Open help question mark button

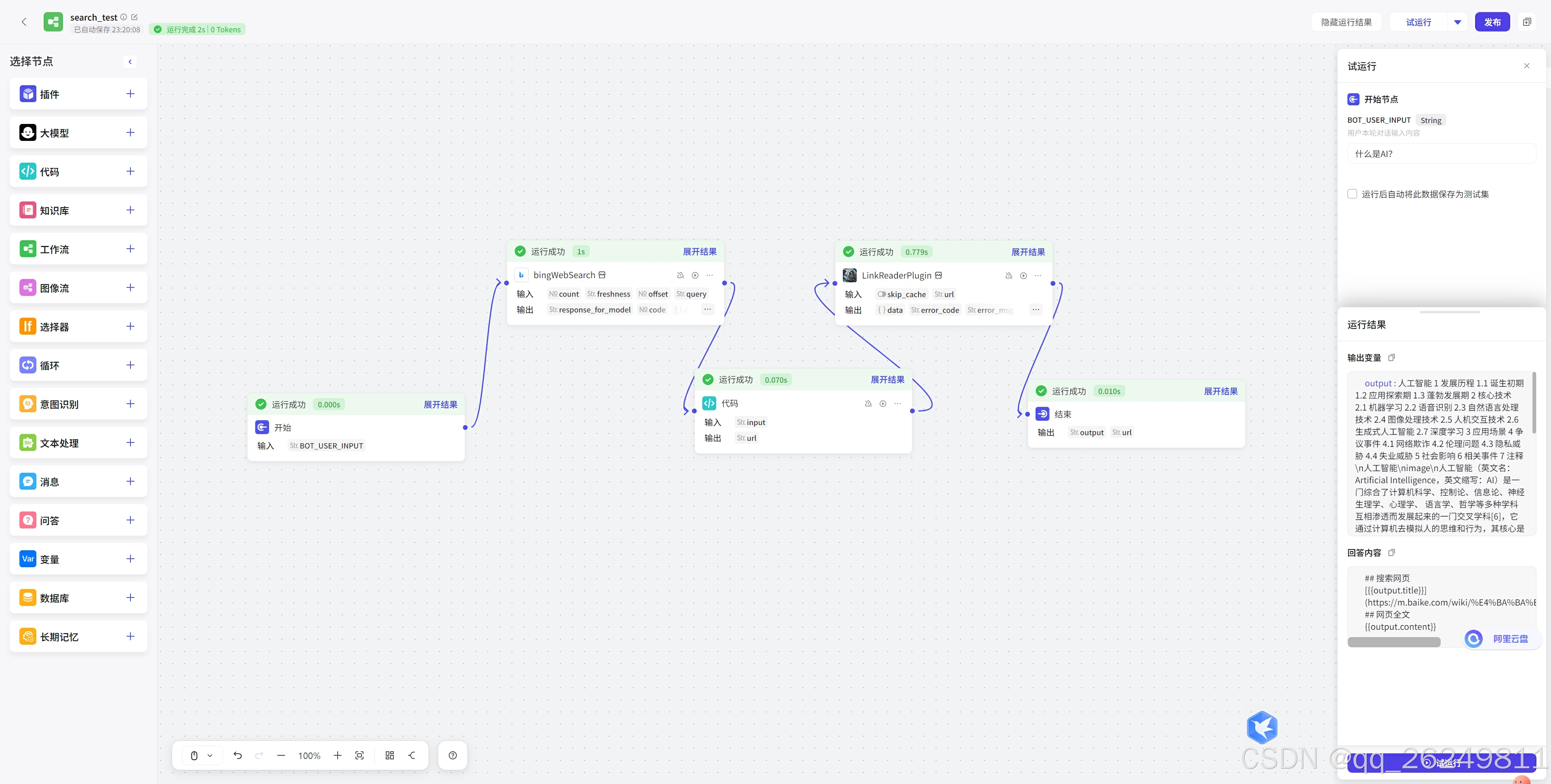(x=453, y=756)
